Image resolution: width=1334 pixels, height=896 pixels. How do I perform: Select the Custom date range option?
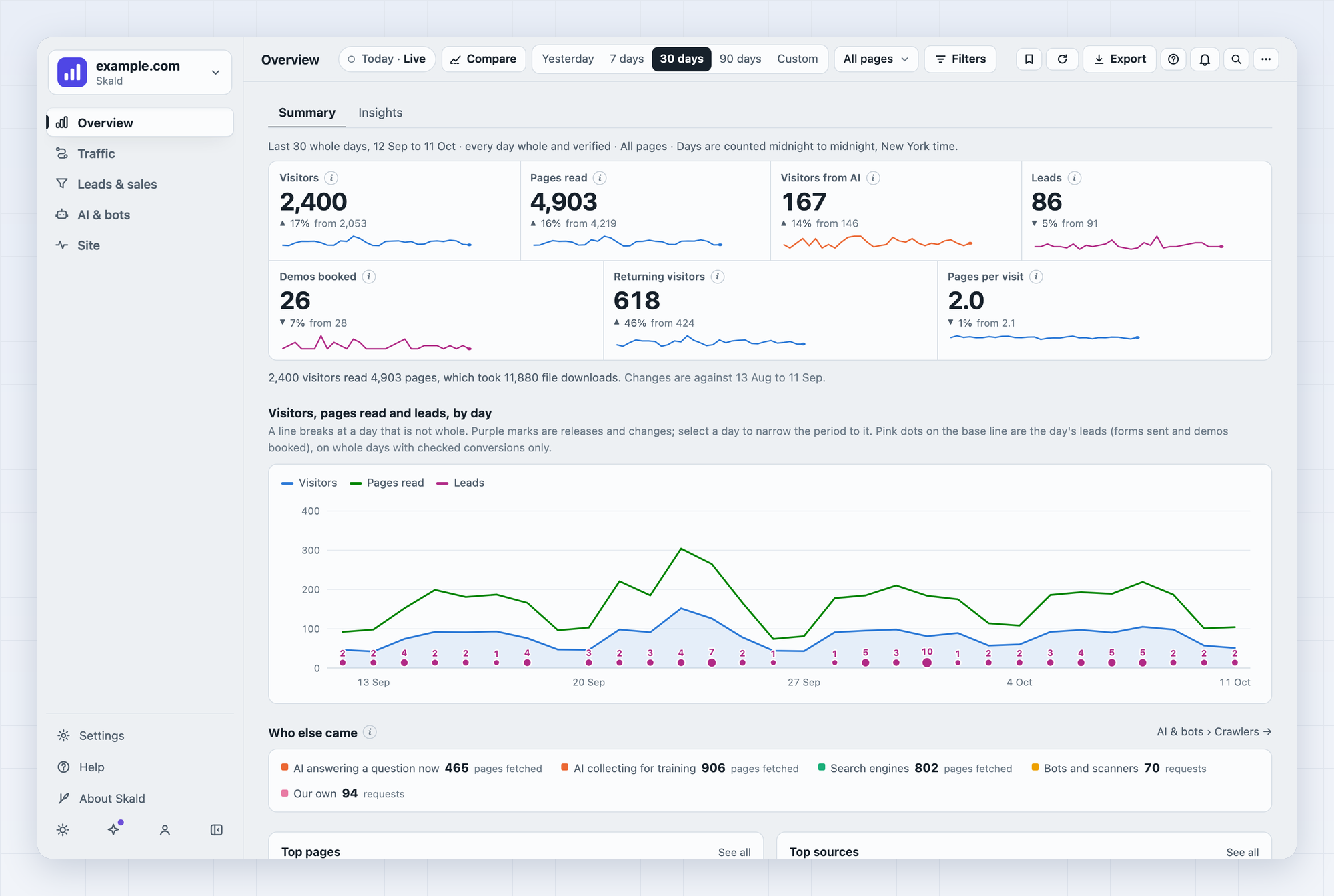pos(797,59)
